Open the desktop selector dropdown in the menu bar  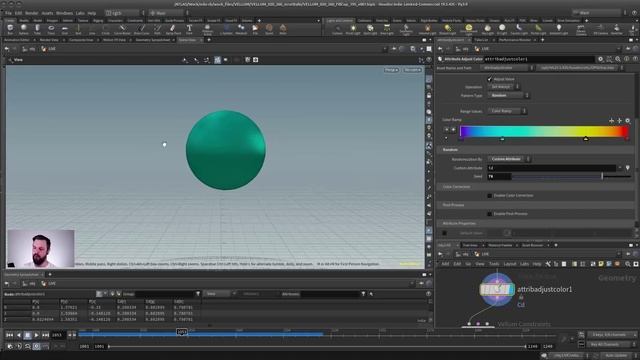pyautogui.click(x=124, y=13)
